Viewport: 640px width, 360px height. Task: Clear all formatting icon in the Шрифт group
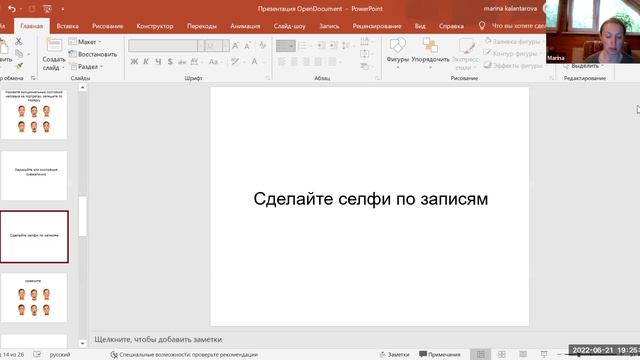click(x=262, y=46)
